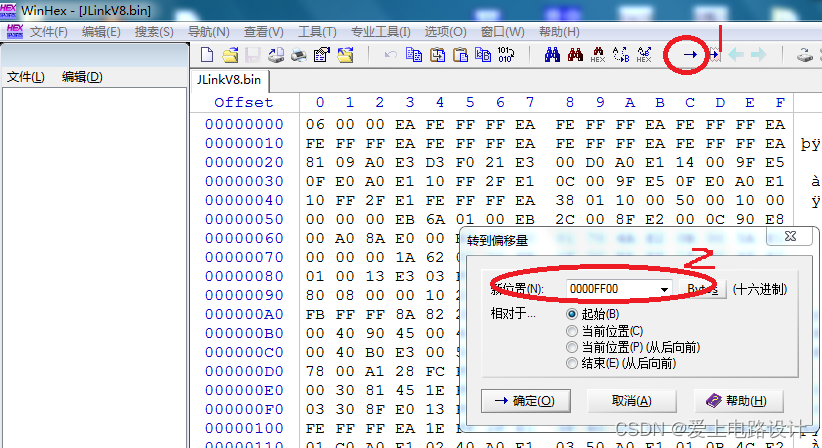Click hex byte 78 in row 000000D0

coord(315,371)
